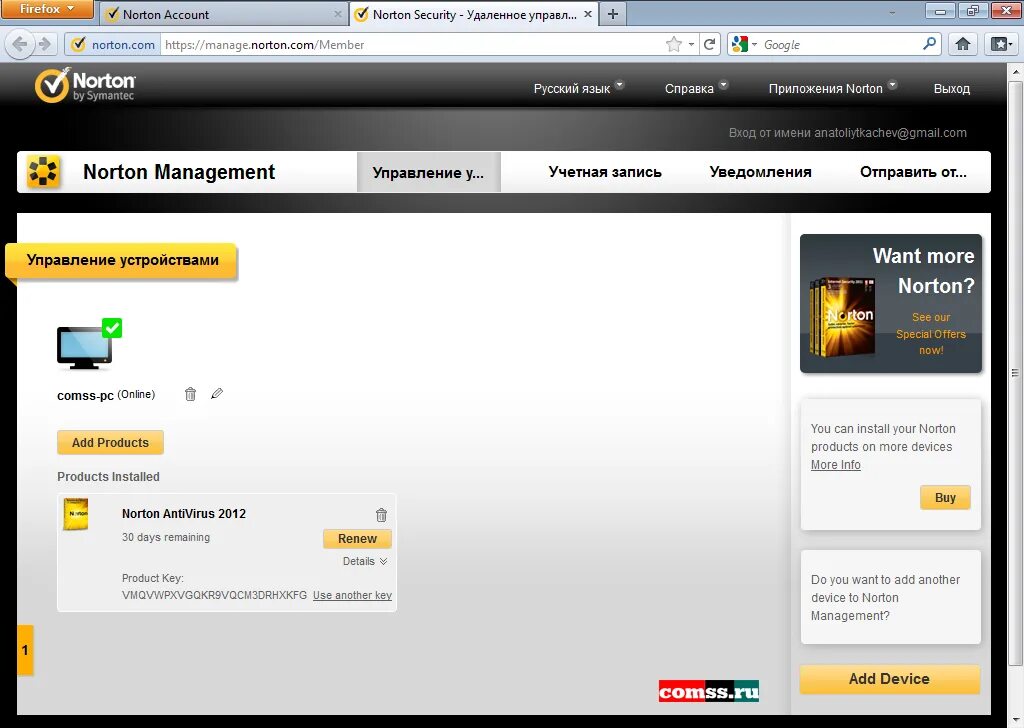Click the Управление устройствами heading

122,260
